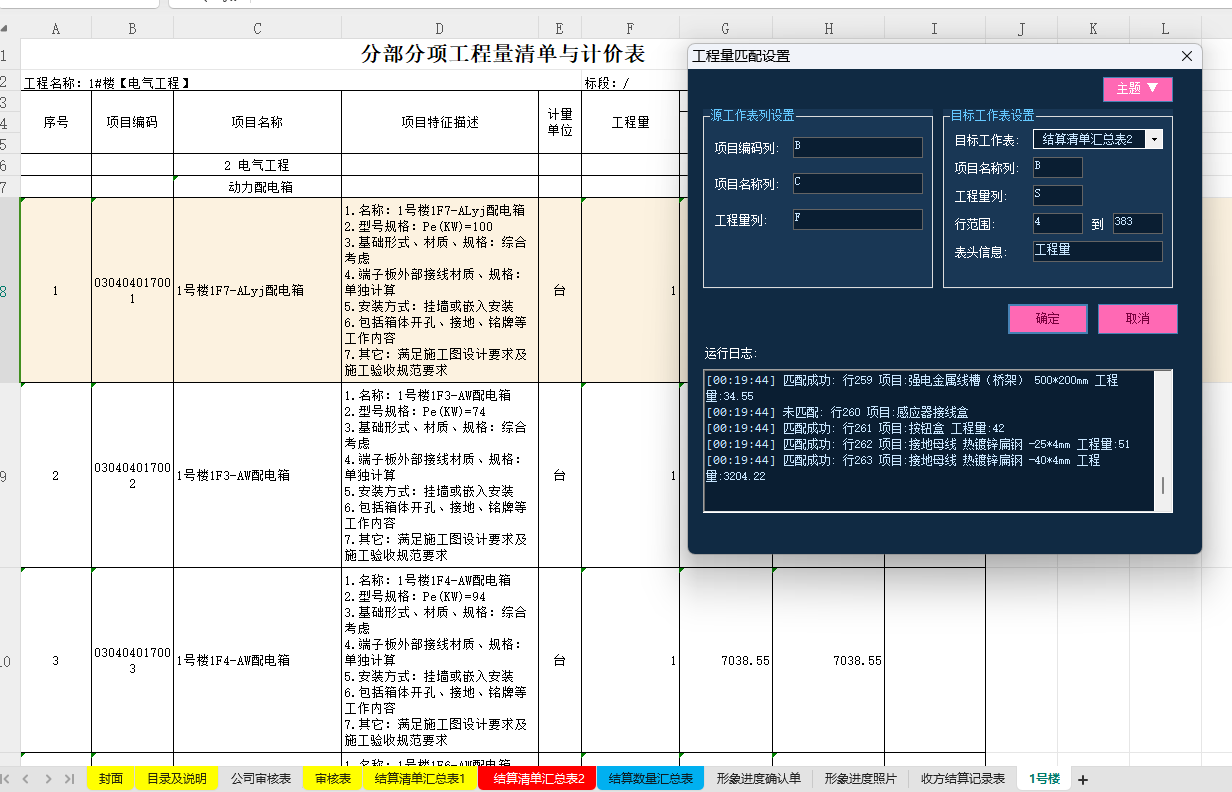Viewport: 1232px width, 792px height.
Task: Switch to the 目录及说明 sheet tab
Action: (176, 779)
